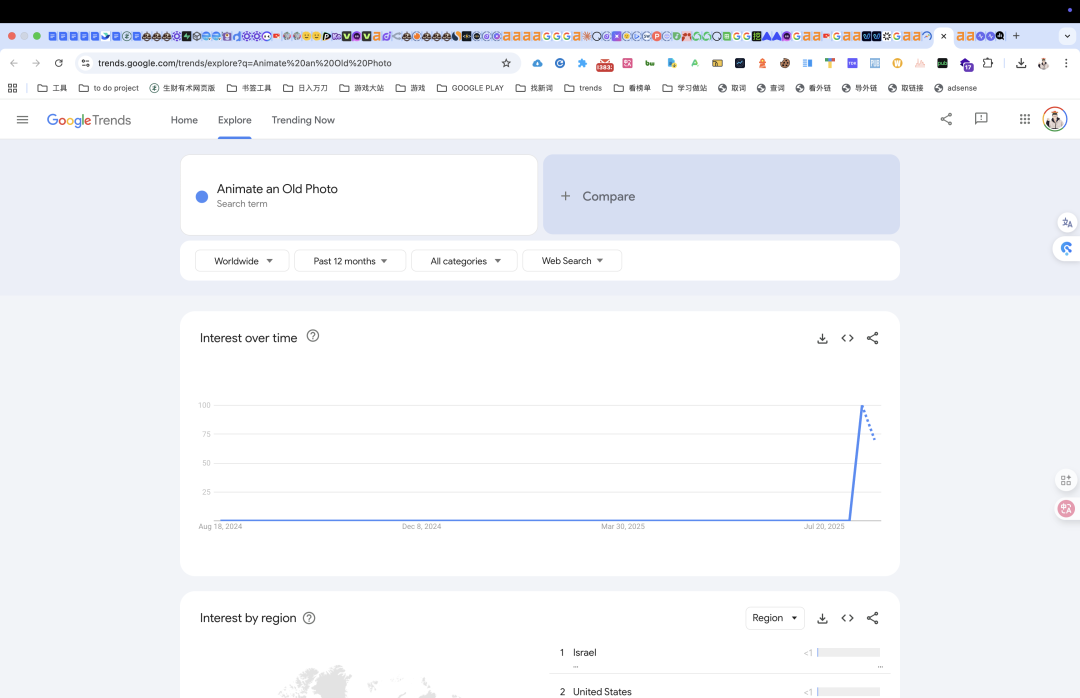Click the Google Trends logo

coord(89,120)
